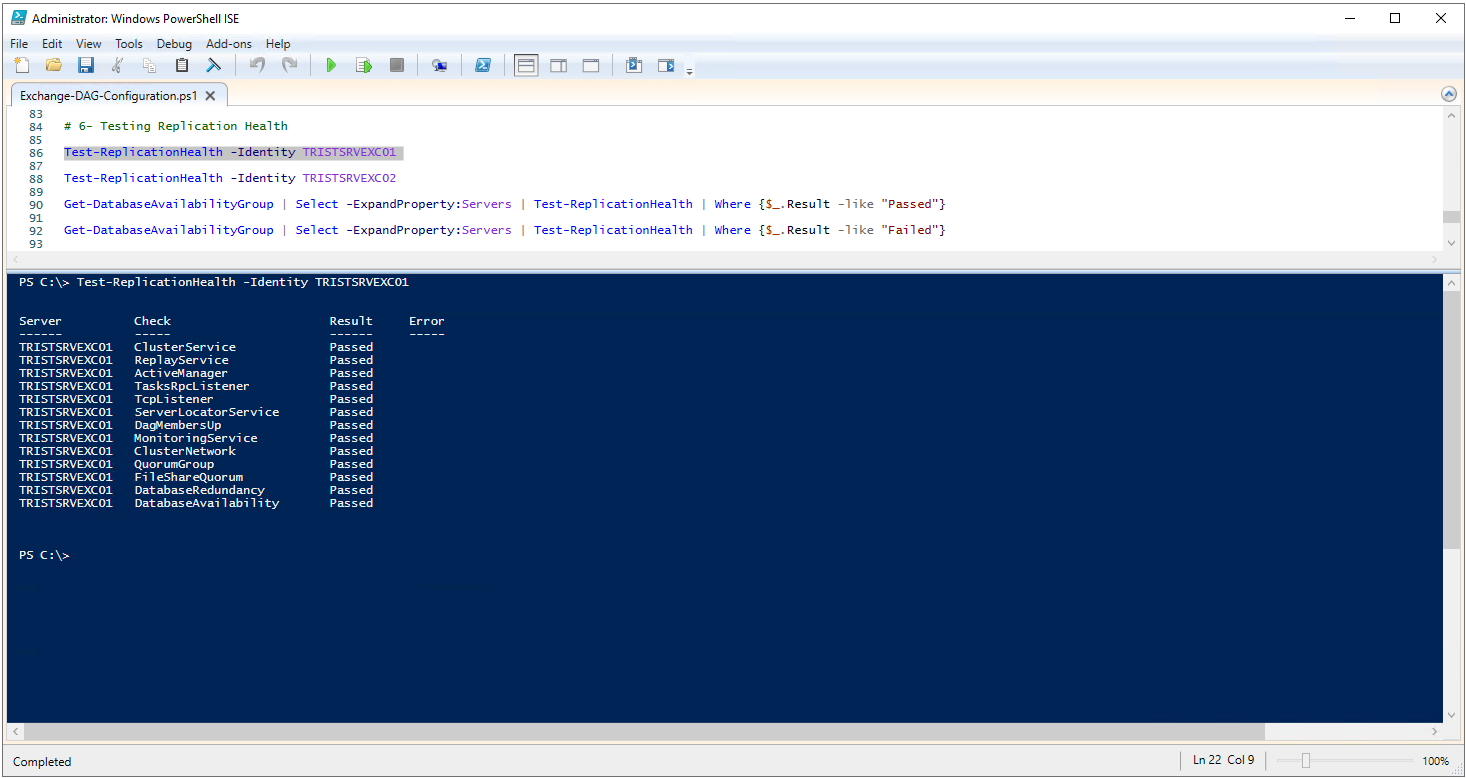Screen dimensions: 1466x778
Task: Open the Edit menu
Action: (52, 44)
